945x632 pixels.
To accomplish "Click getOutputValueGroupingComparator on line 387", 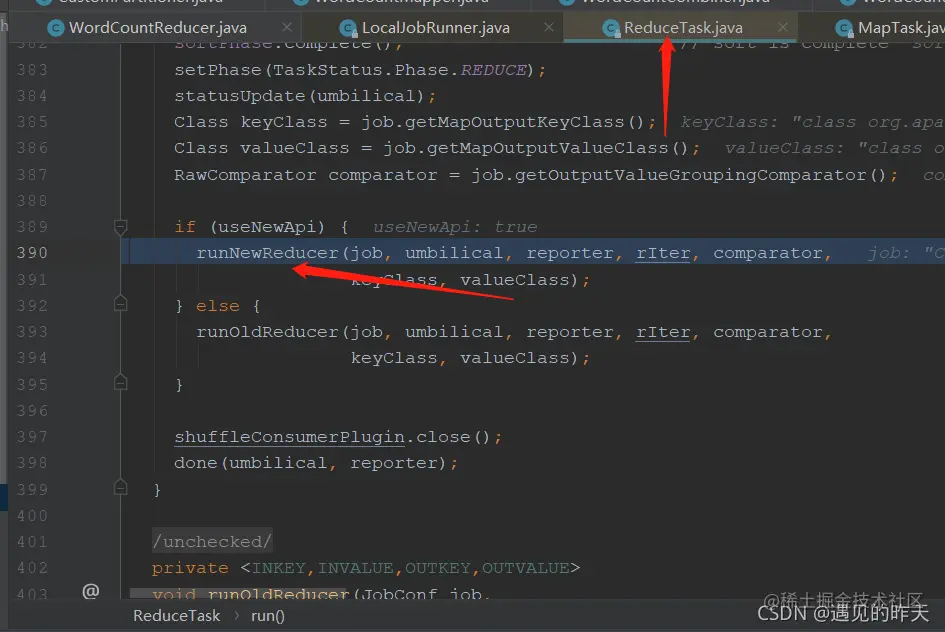I will tap(690, 175).
